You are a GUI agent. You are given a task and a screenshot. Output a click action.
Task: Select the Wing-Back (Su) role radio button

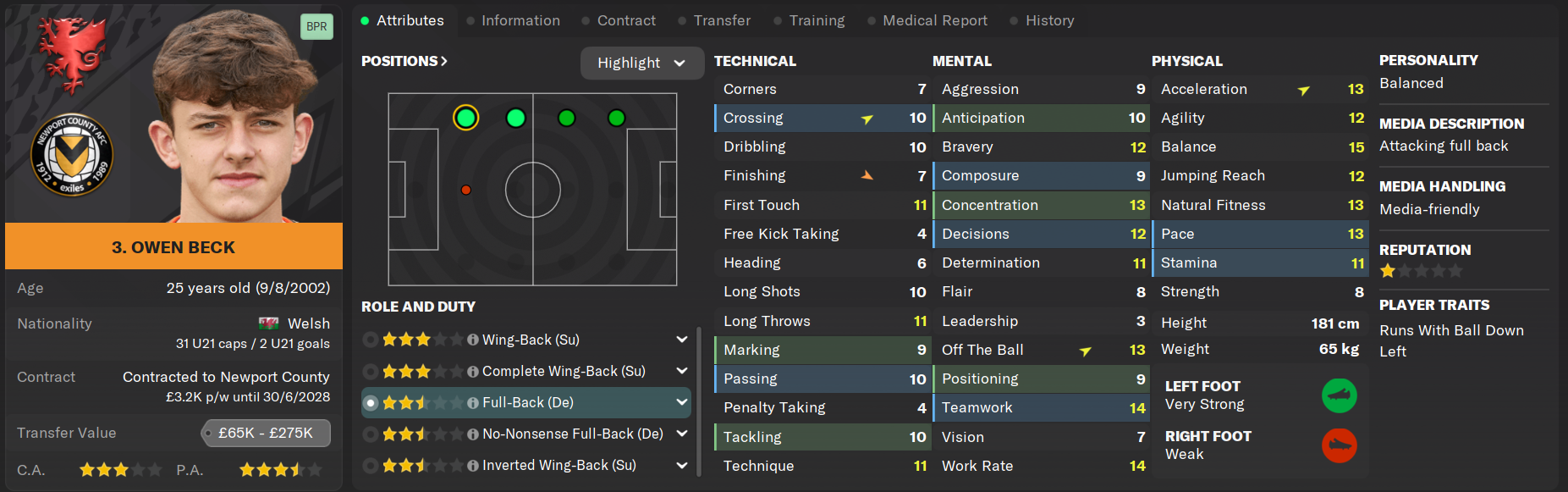[370, 340]
